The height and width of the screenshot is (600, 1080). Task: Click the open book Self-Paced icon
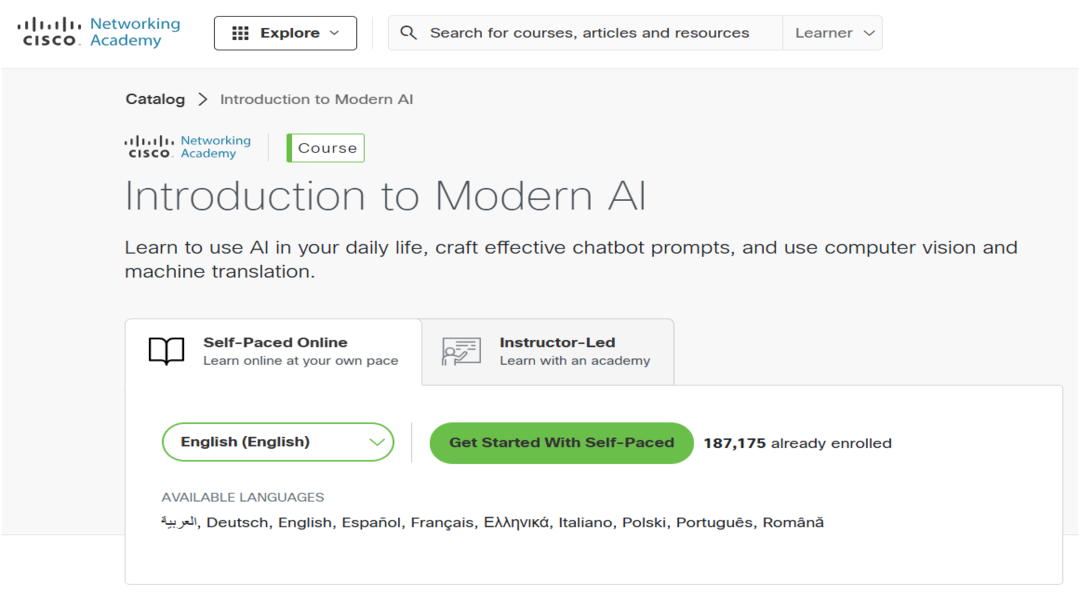[167, 351]
